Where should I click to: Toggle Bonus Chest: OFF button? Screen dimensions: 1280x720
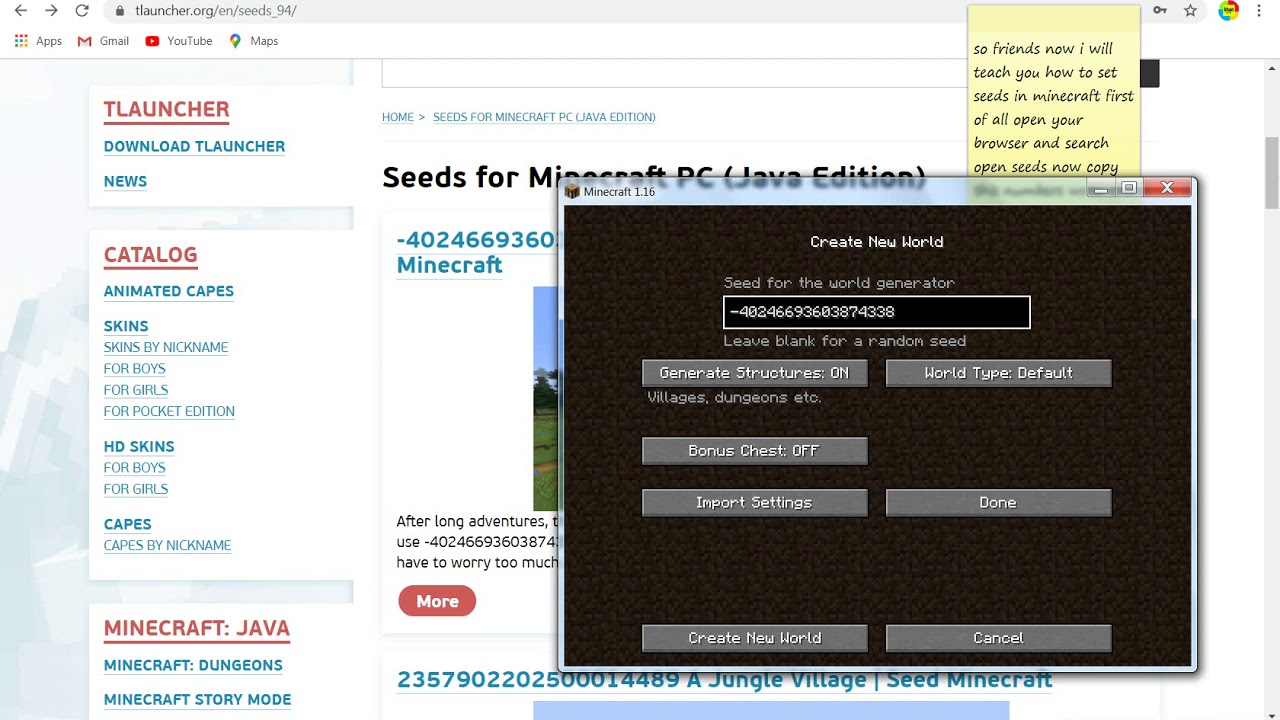pos(754,451)
